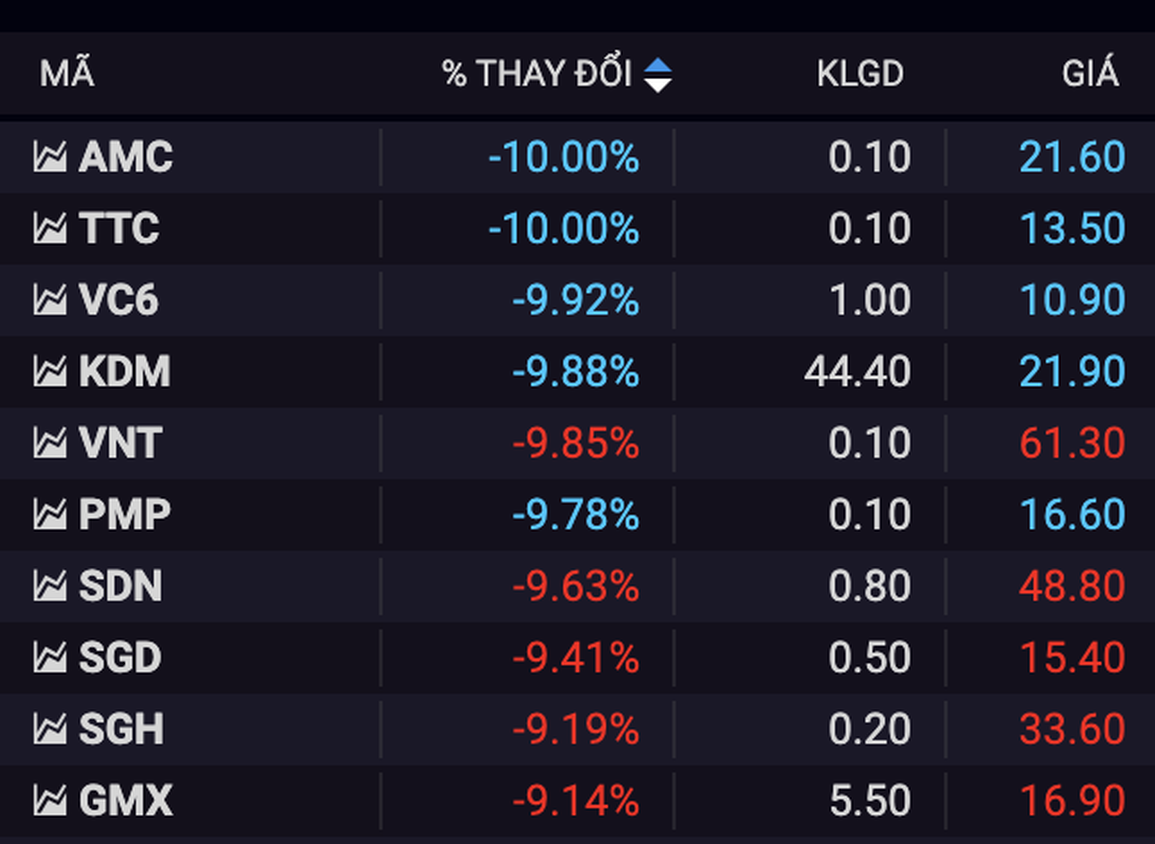Select the SGD ticker symbol
The height and width of the screenshot is (844, 1155).
coord(120,658)
